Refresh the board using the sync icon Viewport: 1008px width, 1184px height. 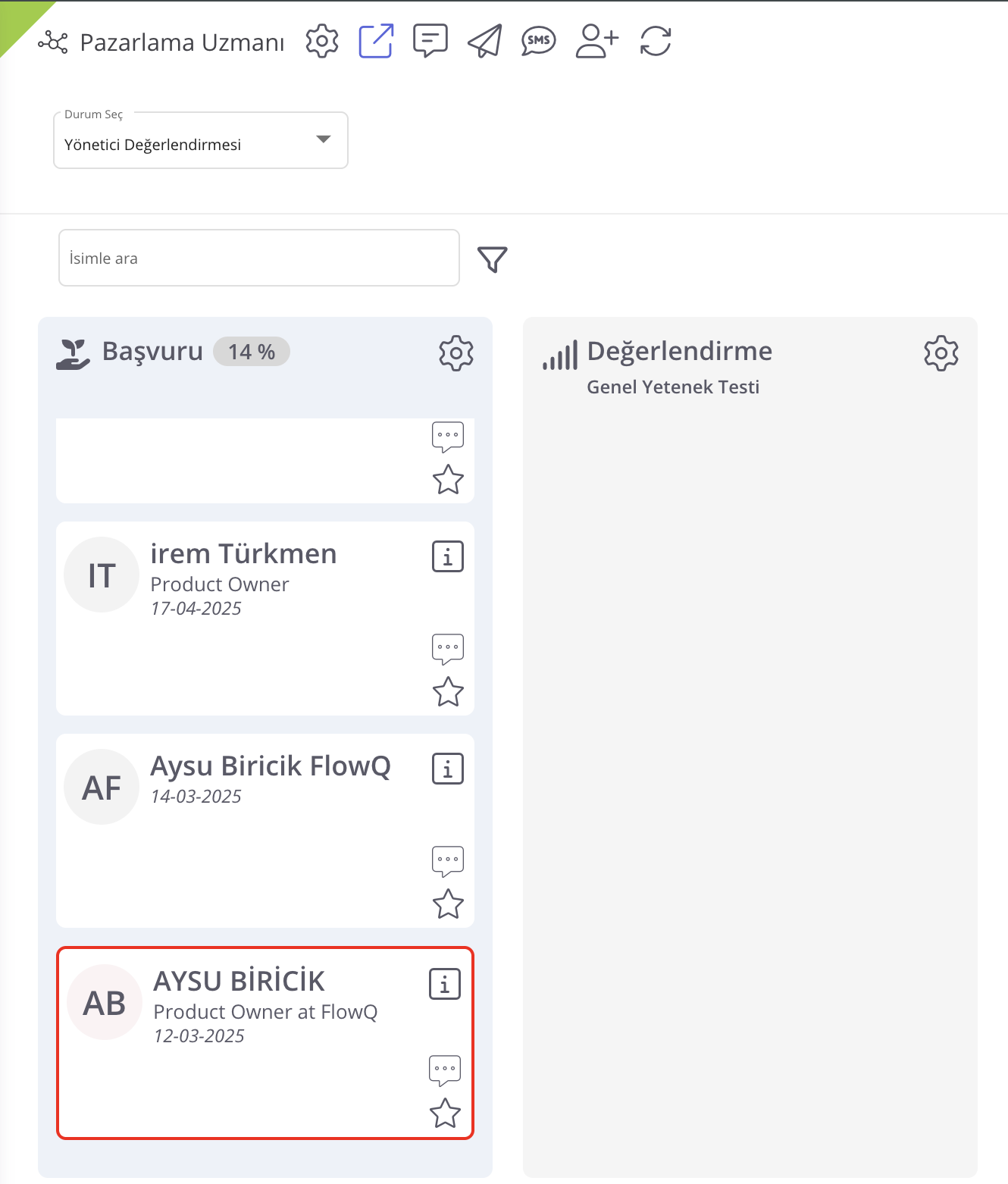(x=656, y=41)
